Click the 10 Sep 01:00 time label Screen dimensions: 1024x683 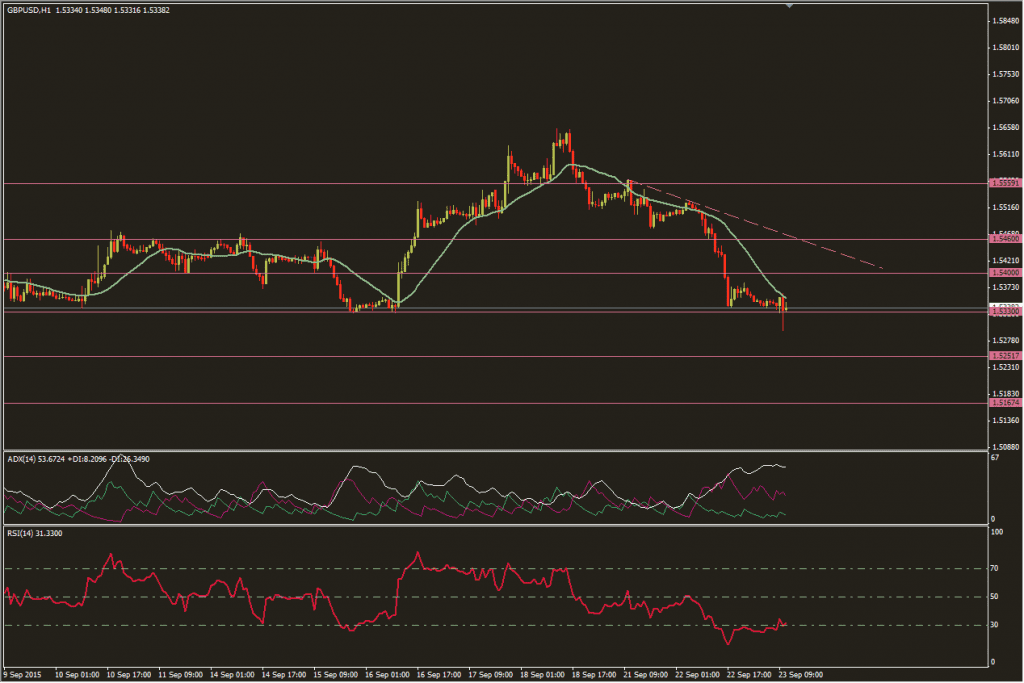[77, 675]
